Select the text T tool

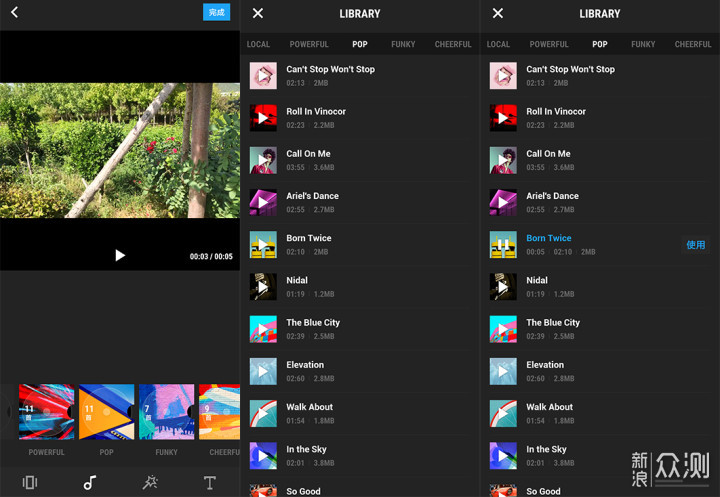(210, 482)
